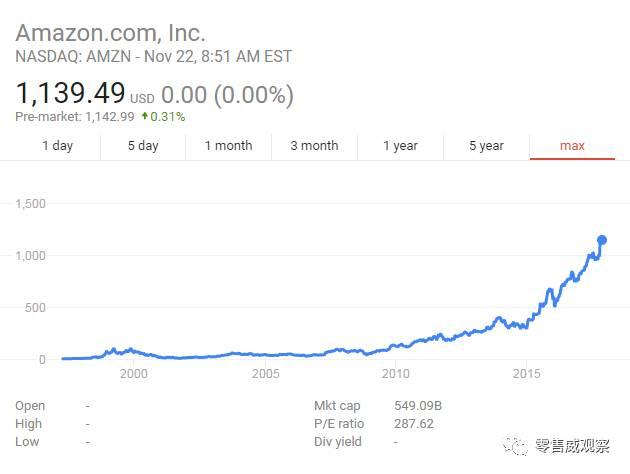This screenshot has width=630, height=474.
Task: Click the max range tab
Action: pyautogui.click(x=572, y=146)
